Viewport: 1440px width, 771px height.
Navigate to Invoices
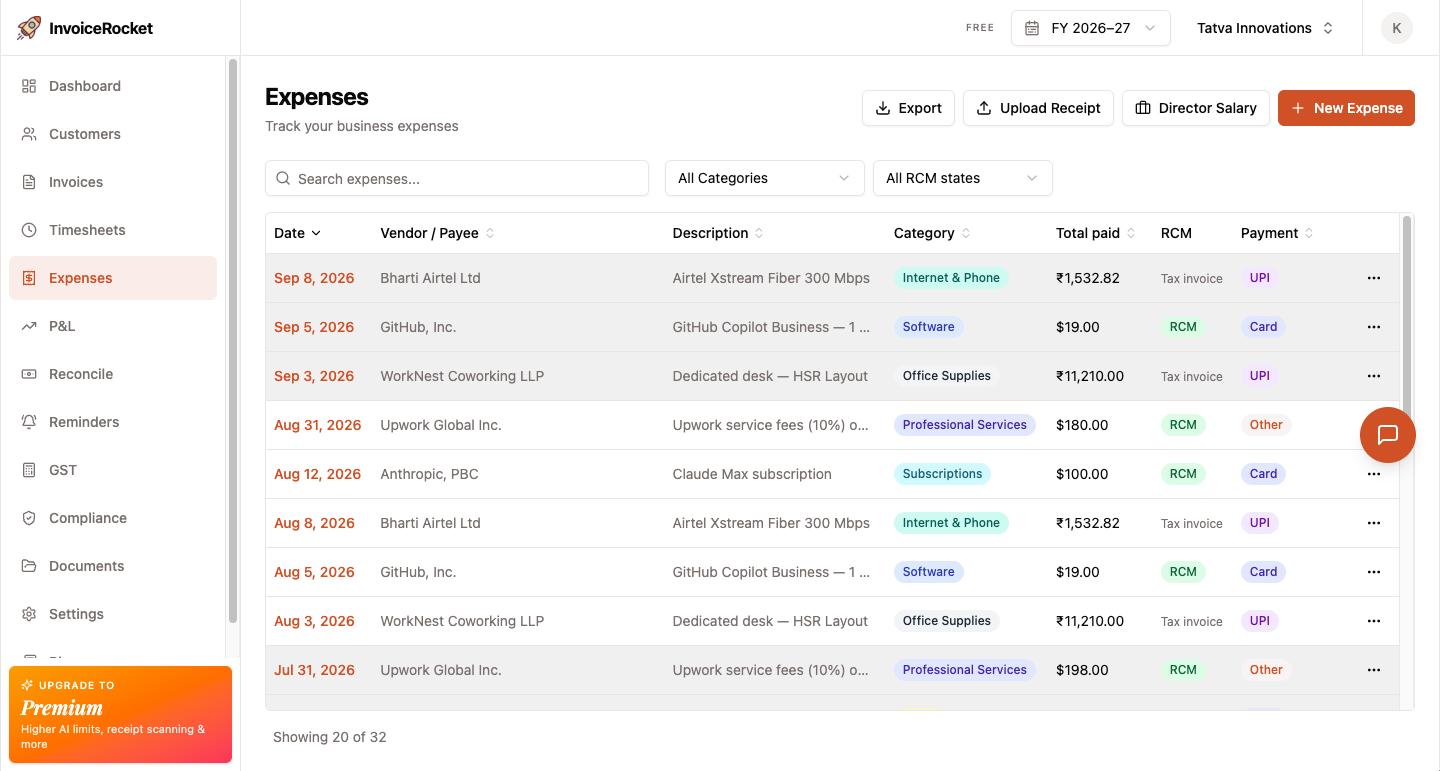click(113, 182)
